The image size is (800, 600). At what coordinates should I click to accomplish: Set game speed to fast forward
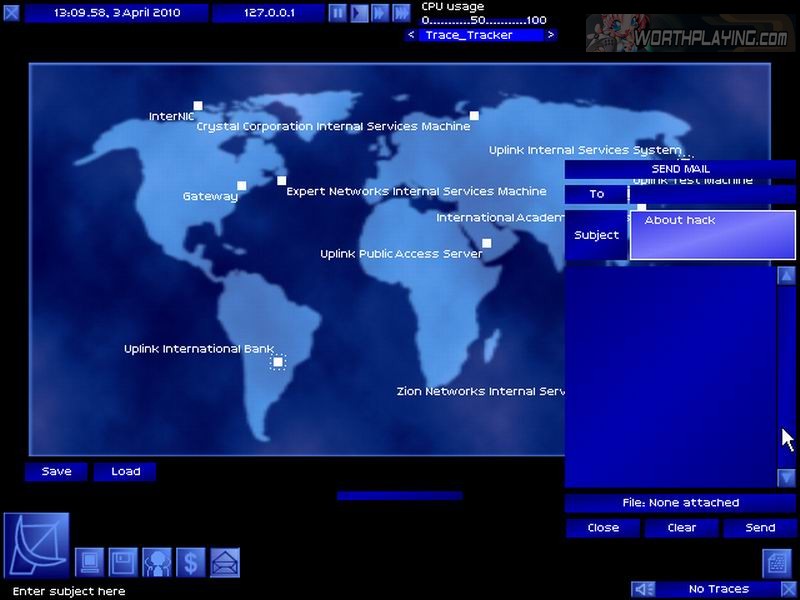click(x=380, y=13)
